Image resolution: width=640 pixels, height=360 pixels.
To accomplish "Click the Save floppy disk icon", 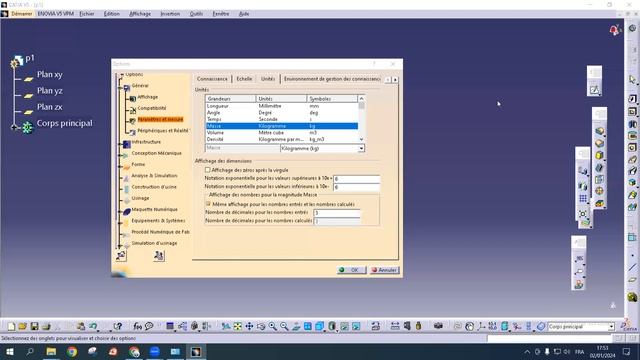I will pos(34,326).
